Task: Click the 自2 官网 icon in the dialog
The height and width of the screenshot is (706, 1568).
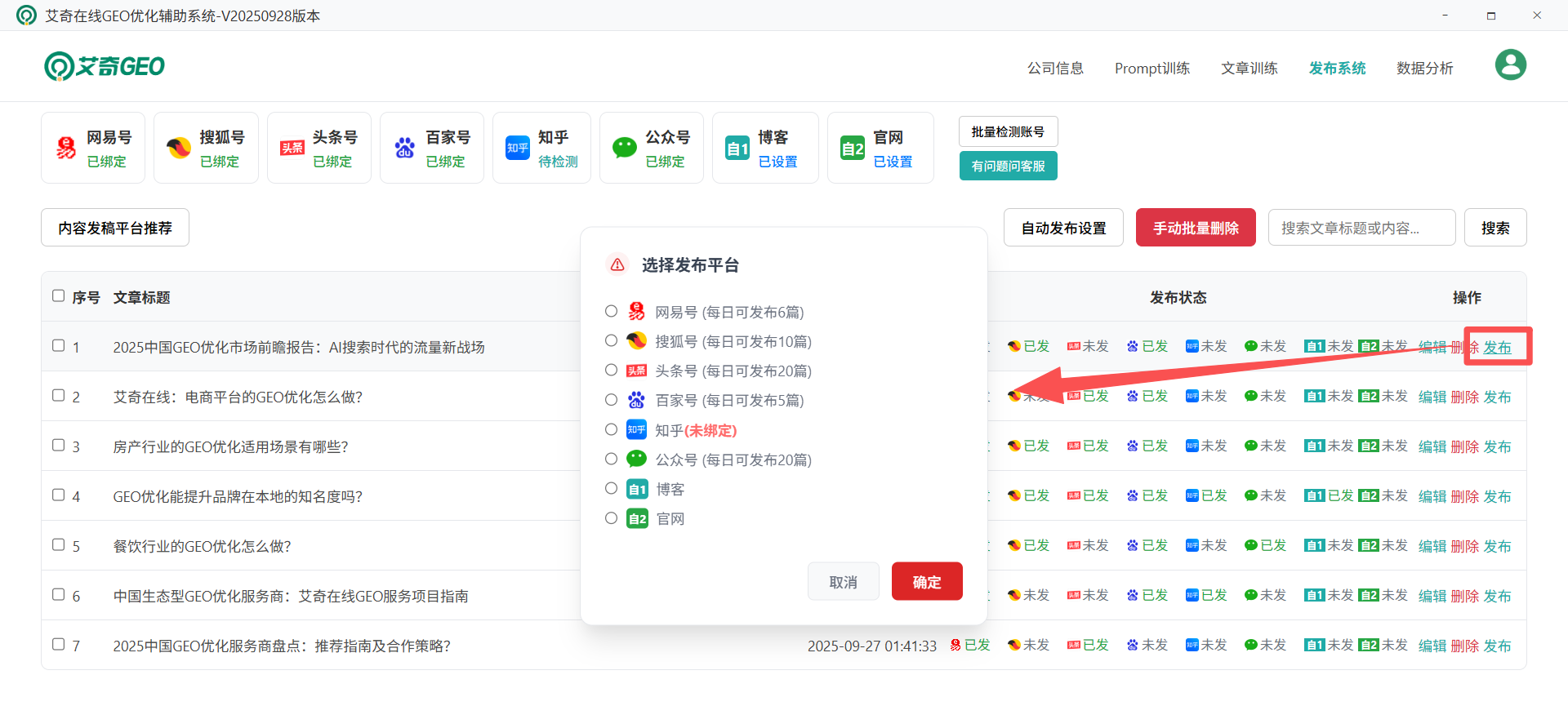Action: pos(637,518)
